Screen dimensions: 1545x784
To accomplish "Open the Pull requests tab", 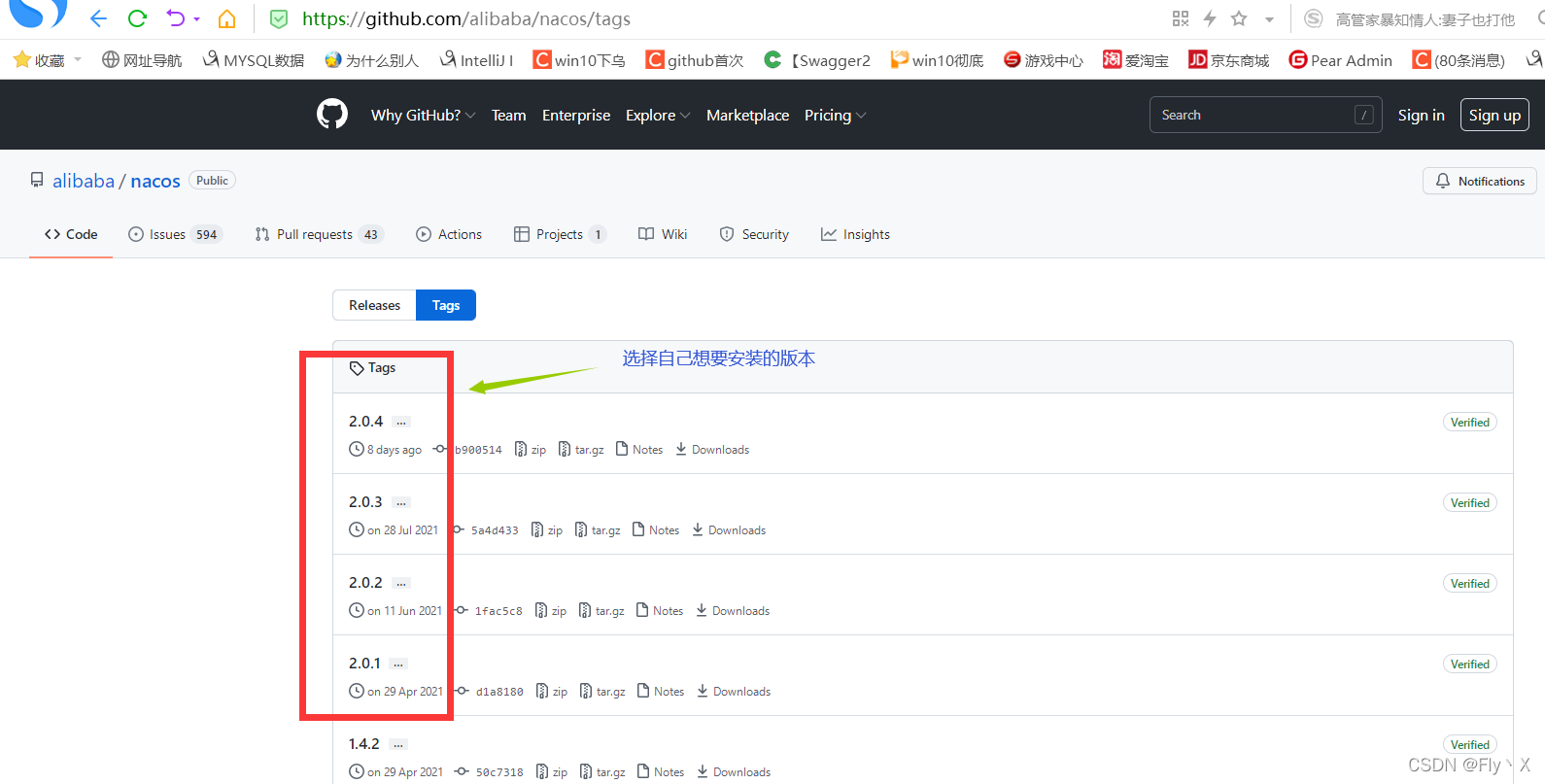I will pyautogui.click(x=320, y=234).
